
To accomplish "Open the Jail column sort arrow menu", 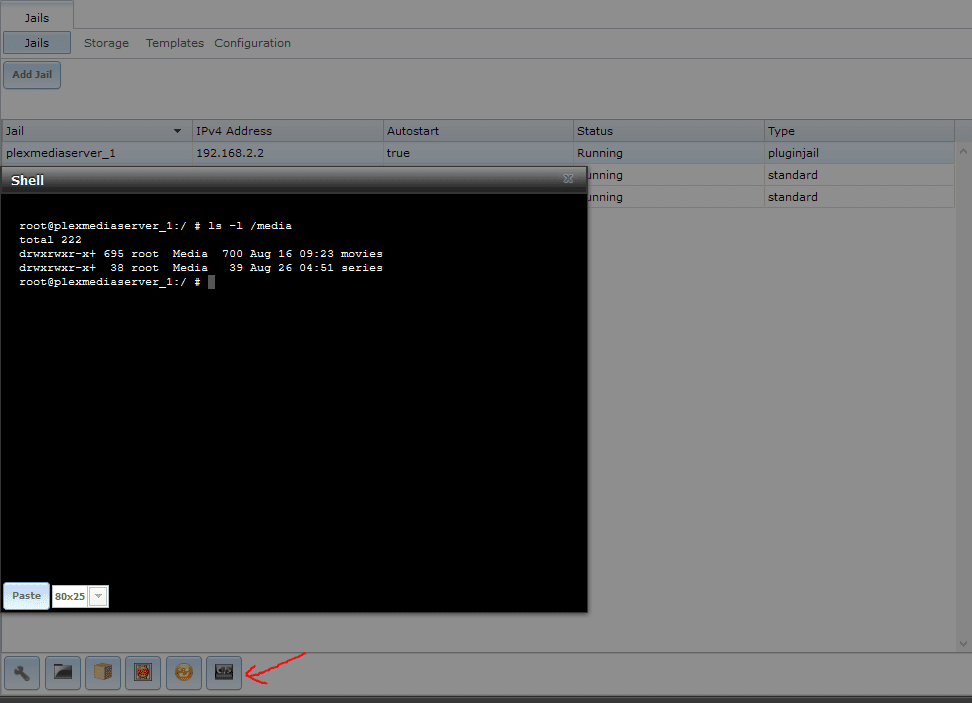I will [x=177, y=131].
